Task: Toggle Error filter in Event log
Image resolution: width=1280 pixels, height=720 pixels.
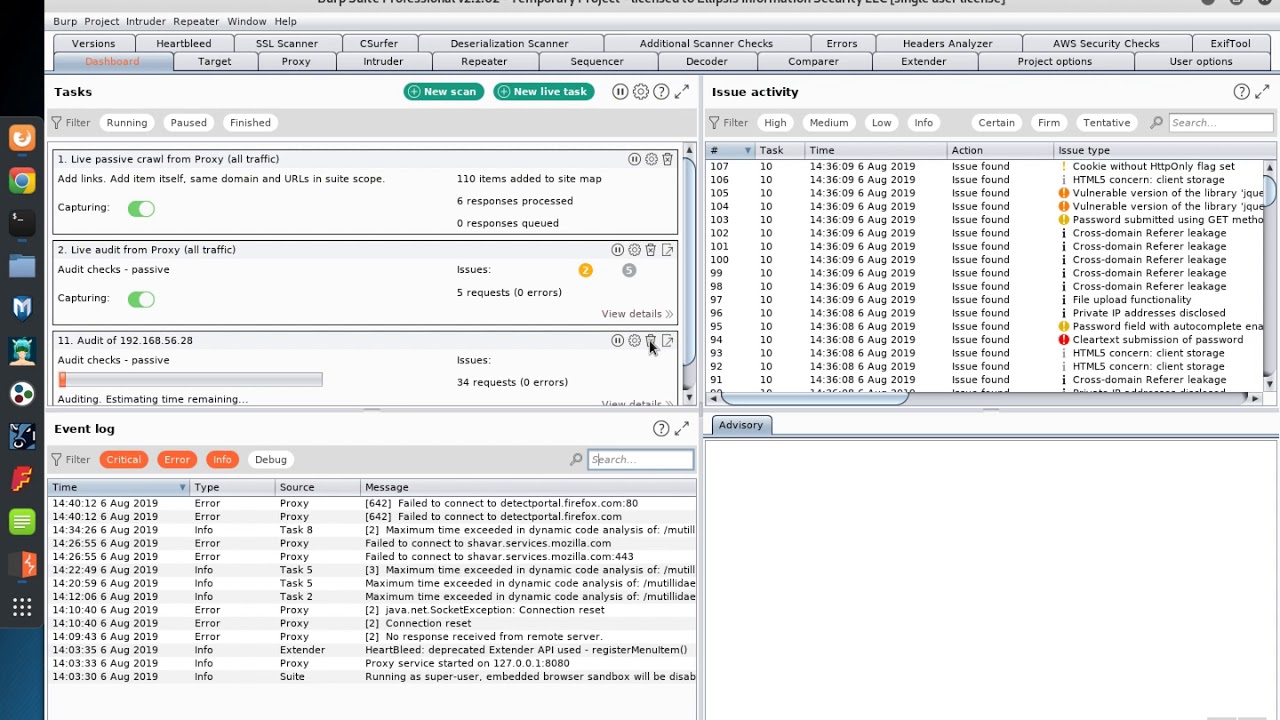Action: [x=177, y=460]
